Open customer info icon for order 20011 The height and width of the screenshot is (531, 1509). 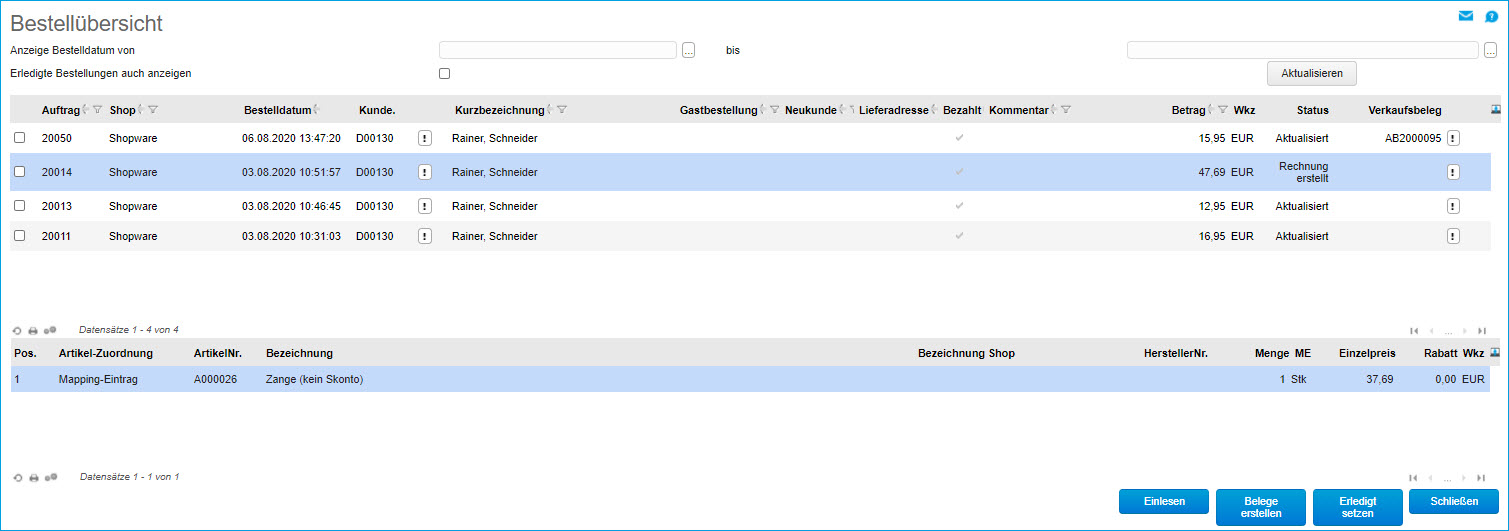pyautogui.click(x=425, y=236)
